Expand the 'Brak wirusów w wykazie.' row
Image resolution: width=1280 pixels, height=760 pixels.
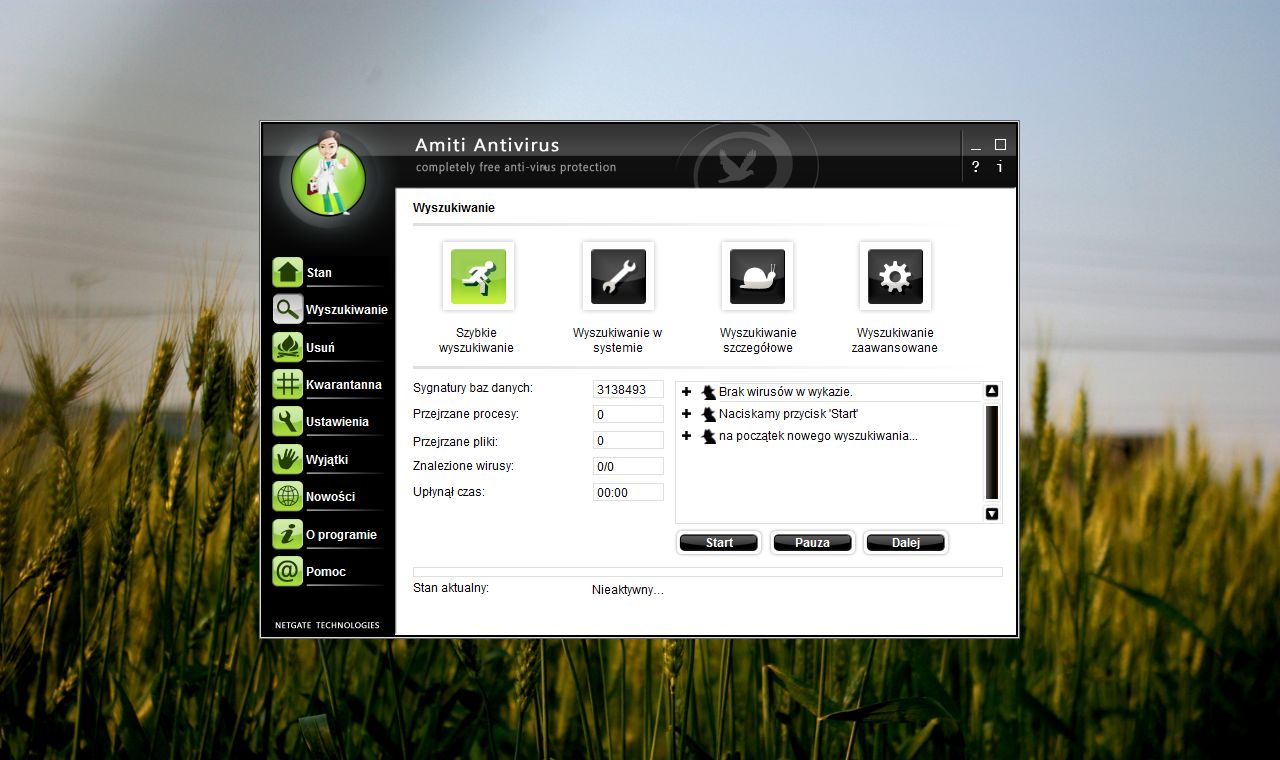point(687,392)
